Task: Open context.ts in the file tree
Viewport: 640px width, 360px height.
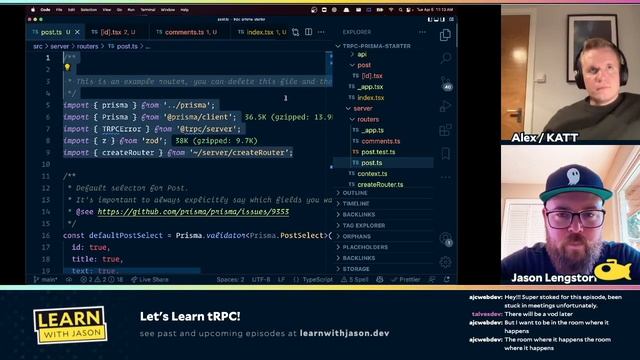Action: [372, 174]
